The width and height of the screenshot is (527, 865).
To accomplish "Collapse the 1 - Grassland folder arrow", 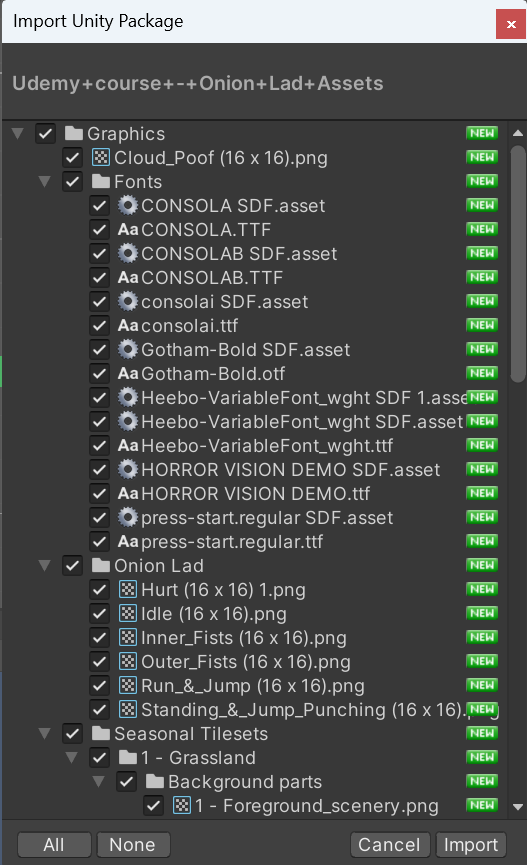I will pos(72,757).
